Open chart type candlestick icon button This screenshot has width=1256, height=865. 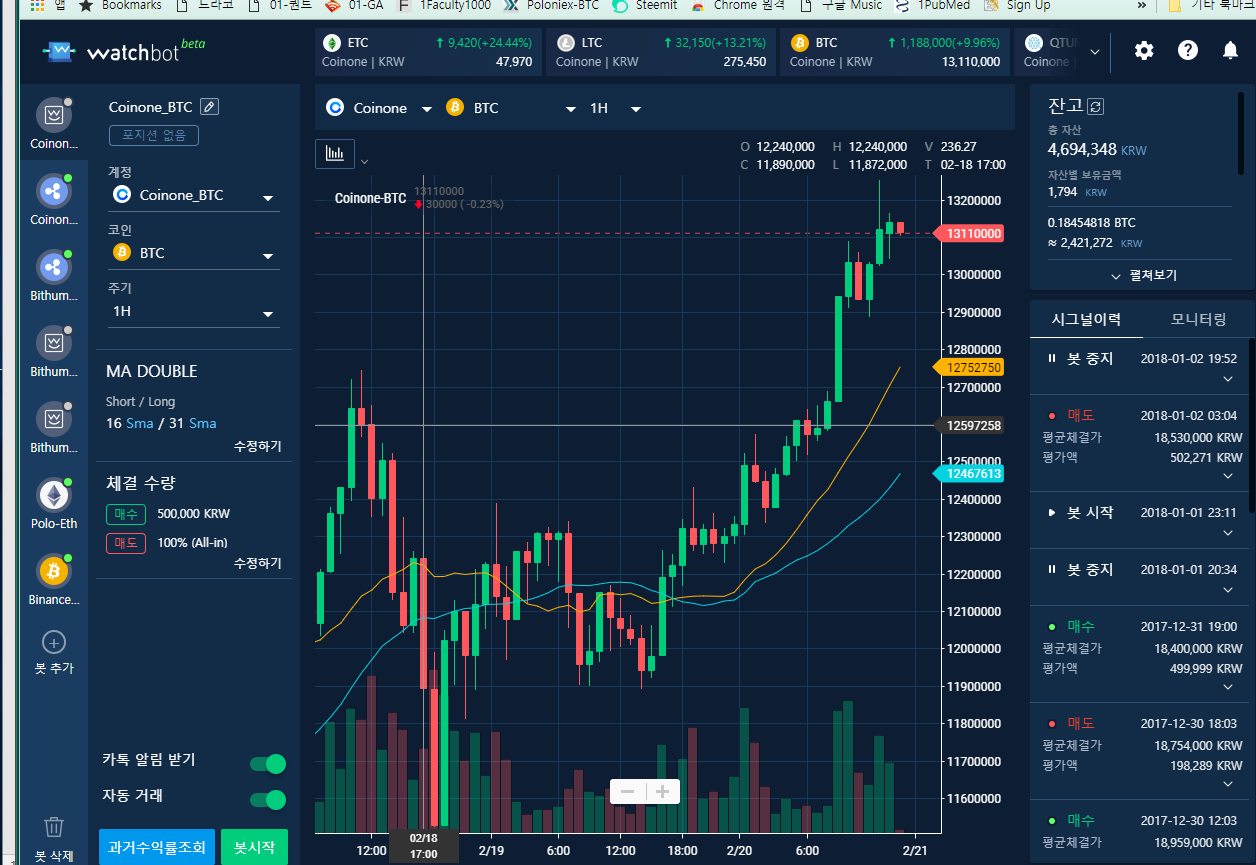click(335, 154)
